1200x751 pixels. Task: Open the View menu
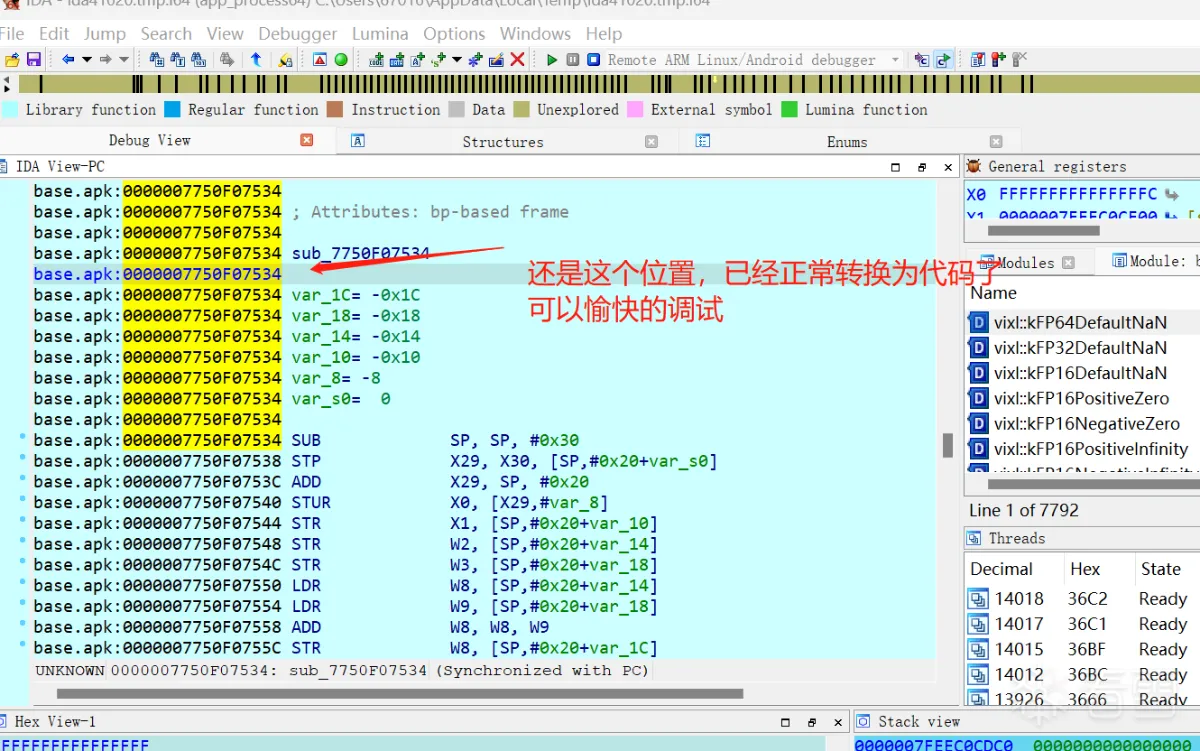pos(225,34)
